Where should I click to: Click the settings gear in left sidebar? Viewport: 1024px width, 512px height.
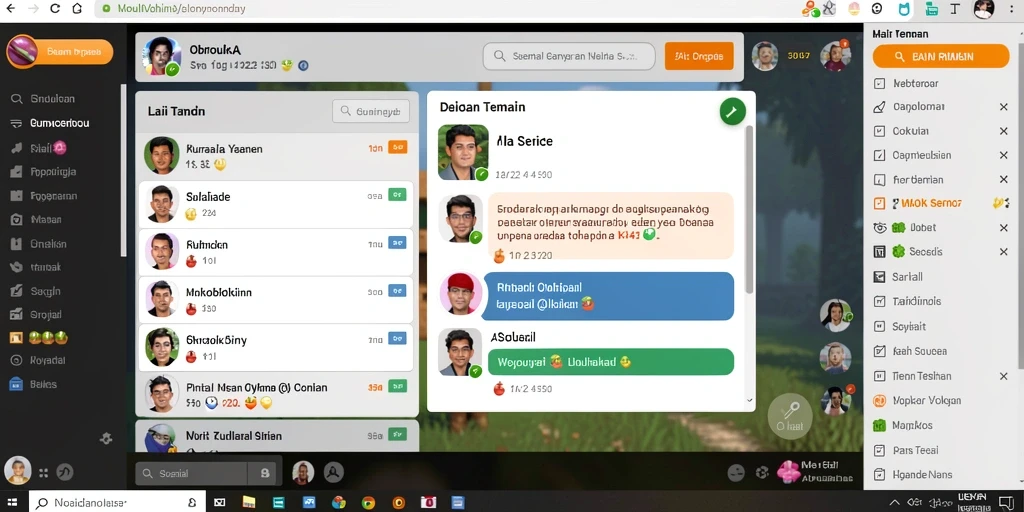pos(106,438)
